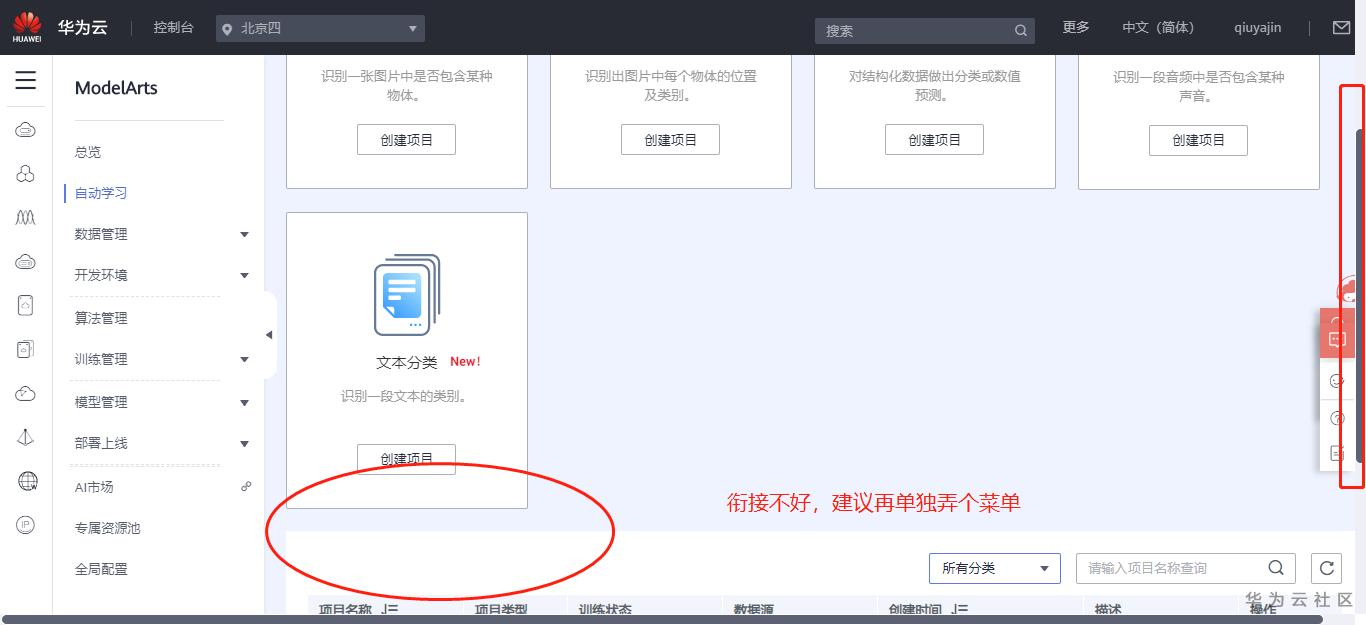
Task: Click the magnifier in the top search box
Action: [1021, 31]
